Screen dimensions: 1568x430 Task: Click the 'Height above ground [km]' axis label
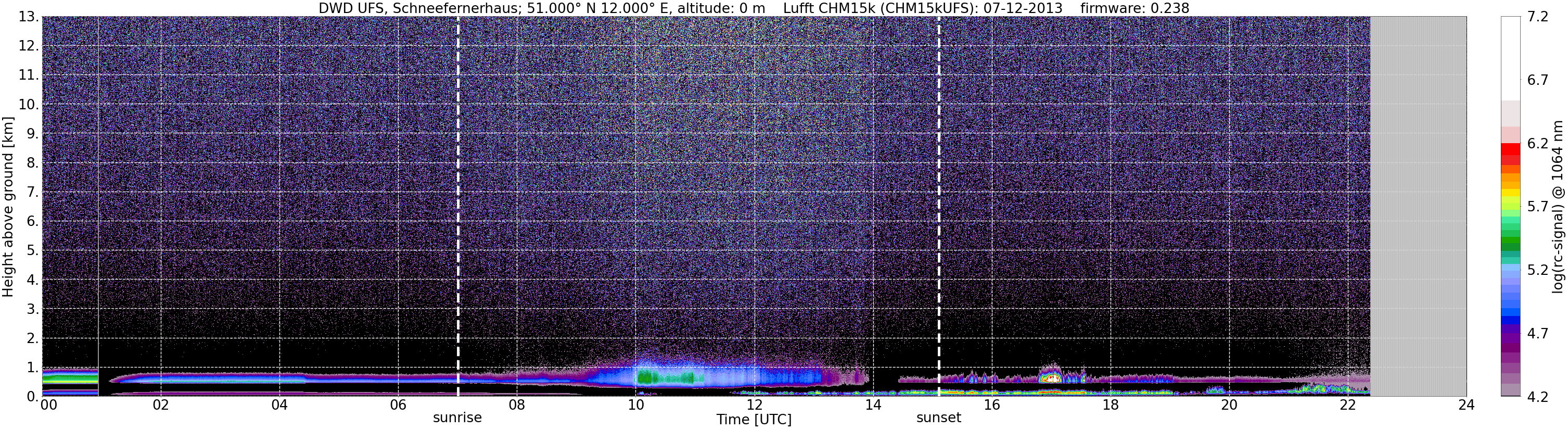click(8, 206)
